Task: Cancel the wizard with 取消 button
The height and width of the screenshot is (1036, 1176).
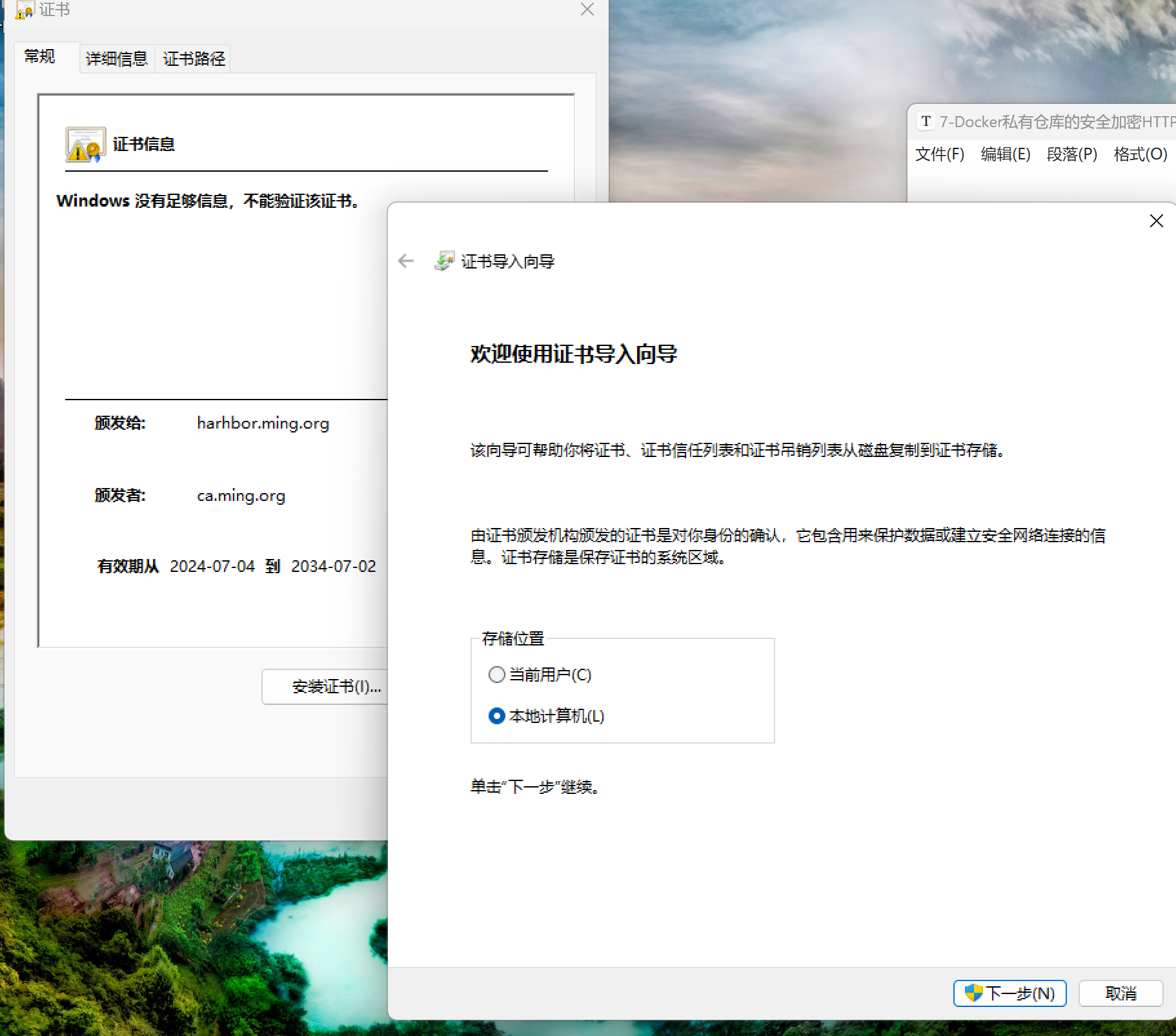Action: [1120, 993]
